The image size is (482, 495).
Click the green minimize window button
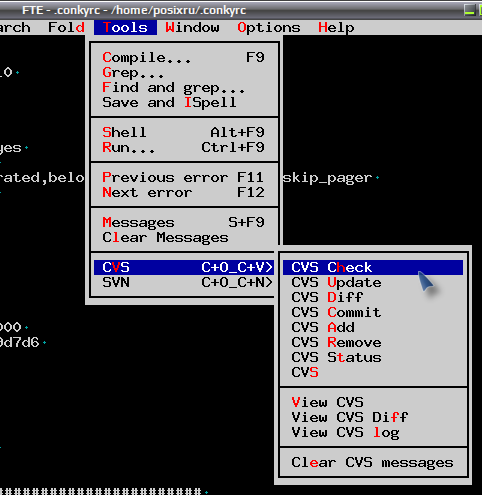pyautogui.click(x=469, y=10)
